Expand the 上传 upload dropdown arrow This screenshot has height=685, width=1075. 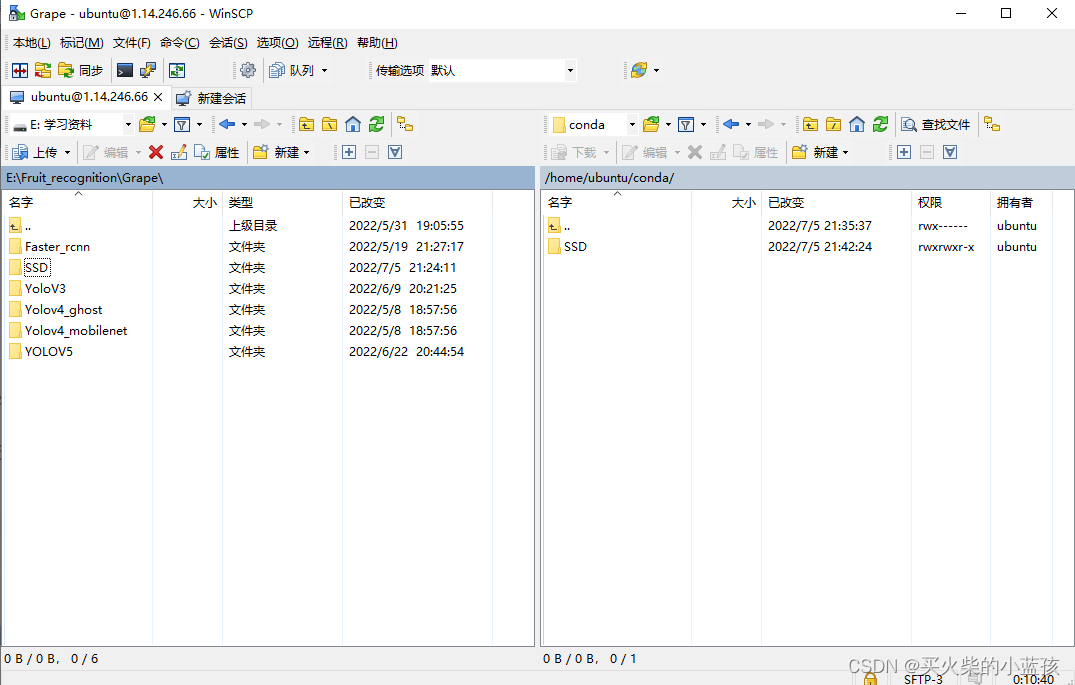click(x=67, y=152)
